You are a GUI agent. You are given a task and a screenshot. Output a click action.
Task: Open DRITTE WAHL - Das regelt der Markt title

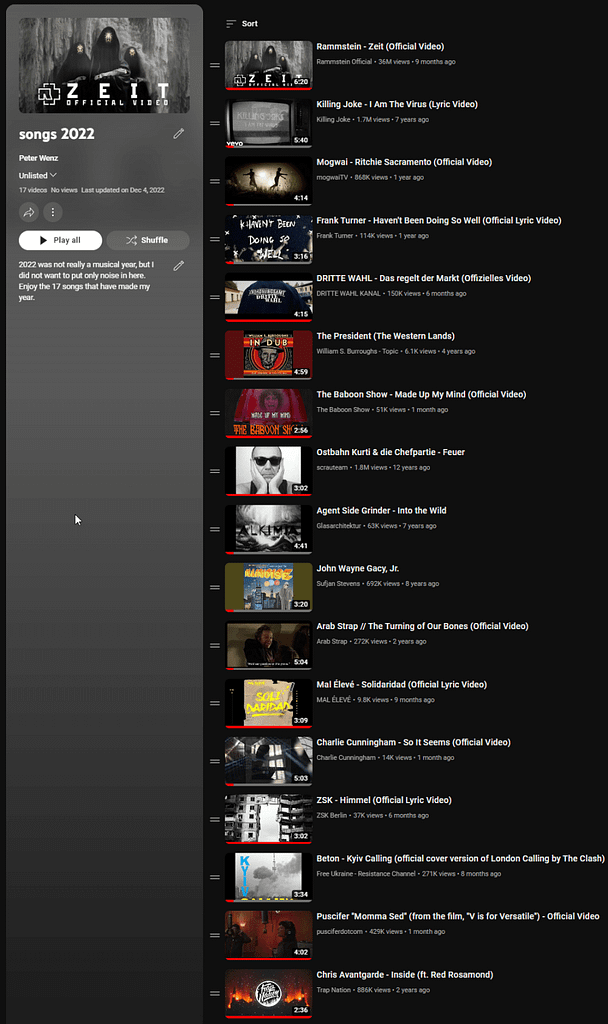pos(424,278)
